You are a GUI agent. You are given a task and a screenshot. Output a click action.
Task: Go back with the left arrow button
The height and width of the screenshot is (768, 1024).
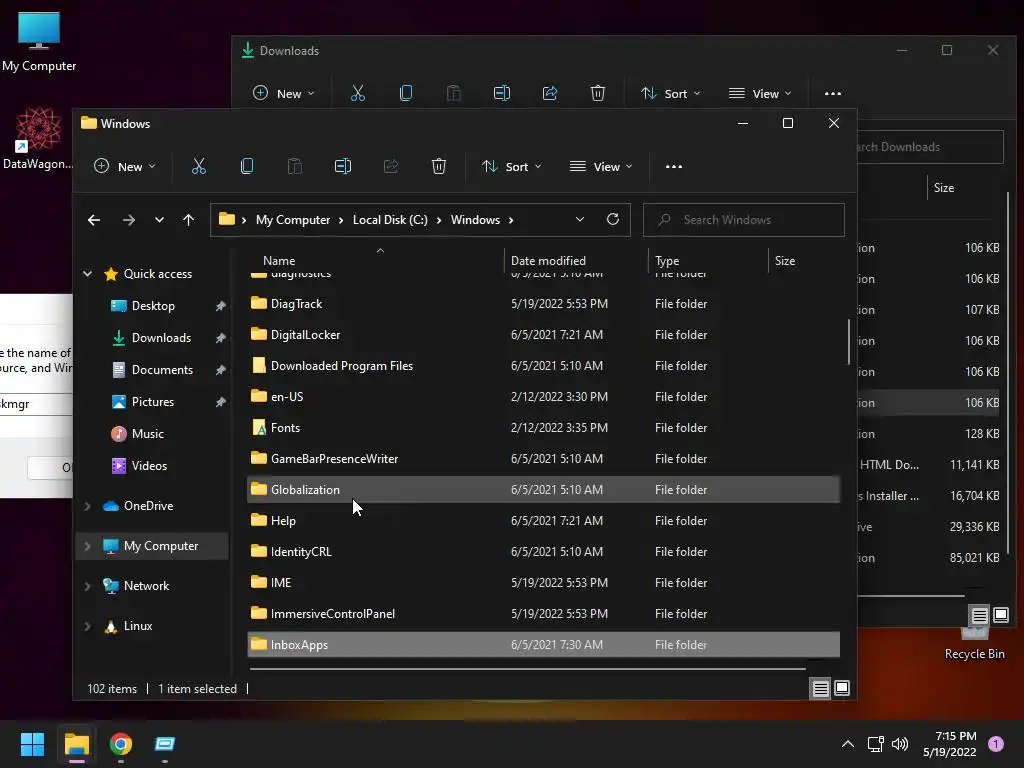(94, 220)
